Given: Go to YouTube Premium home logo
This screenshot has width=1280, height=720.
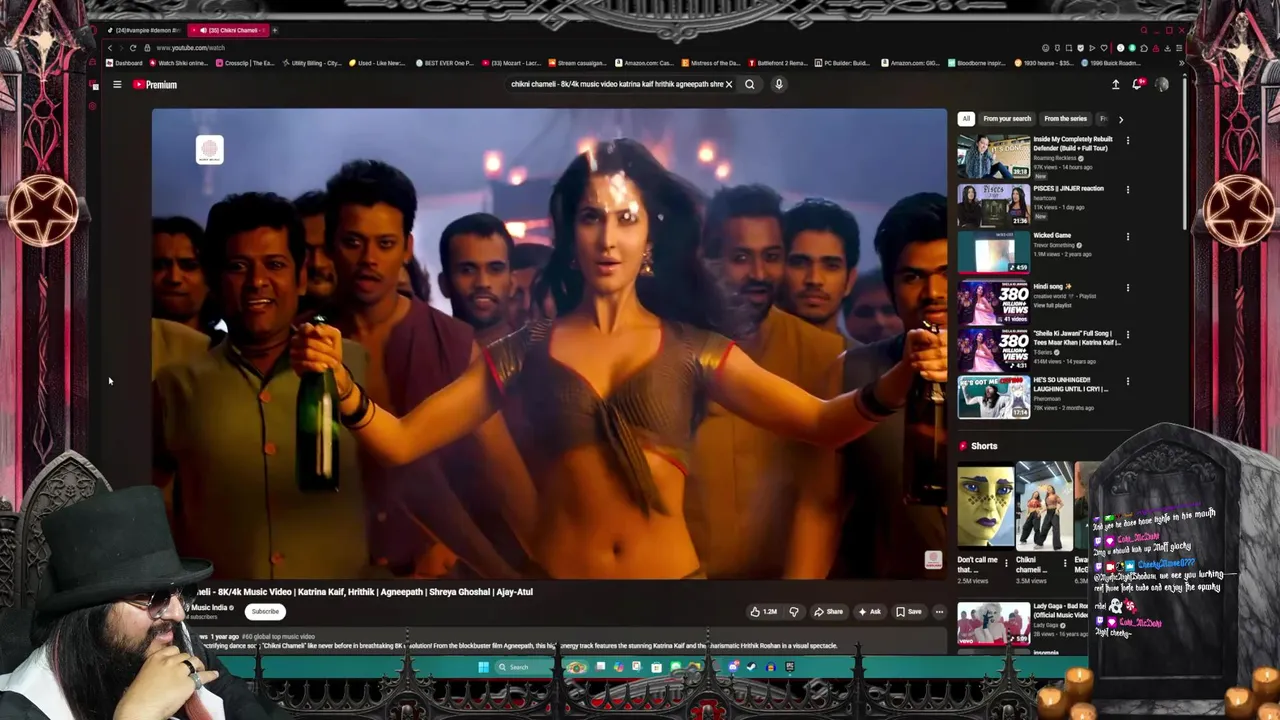Looking at the screenshot, I should click(x=155, y=85).
